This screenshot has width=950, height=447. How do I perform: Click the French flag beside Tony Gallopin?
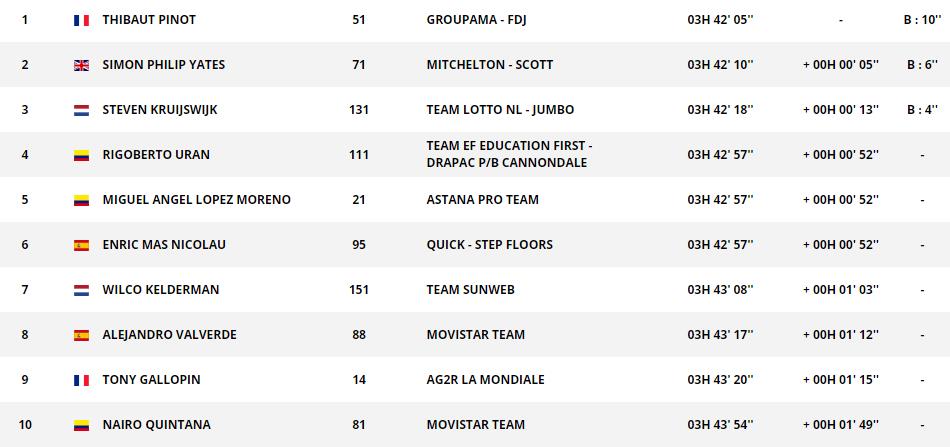coord(82,380)
